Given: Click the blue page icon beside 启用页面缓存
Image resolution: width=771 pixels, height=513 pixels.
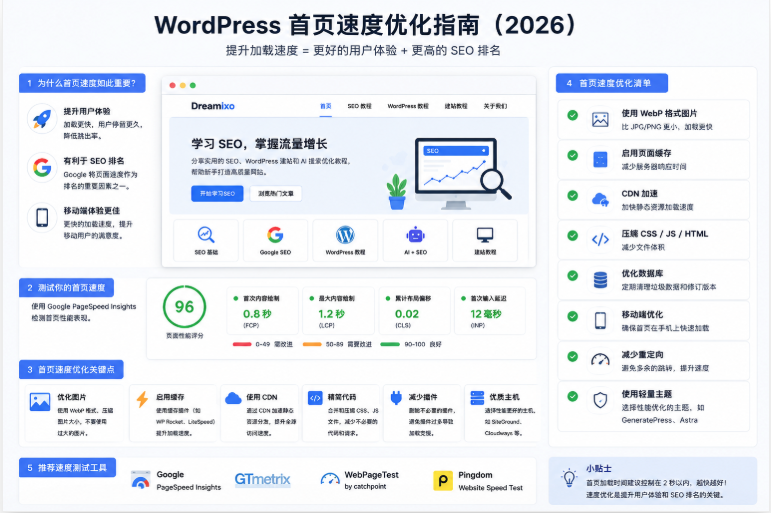Looking at the screenshot, I should click(600, 159).
